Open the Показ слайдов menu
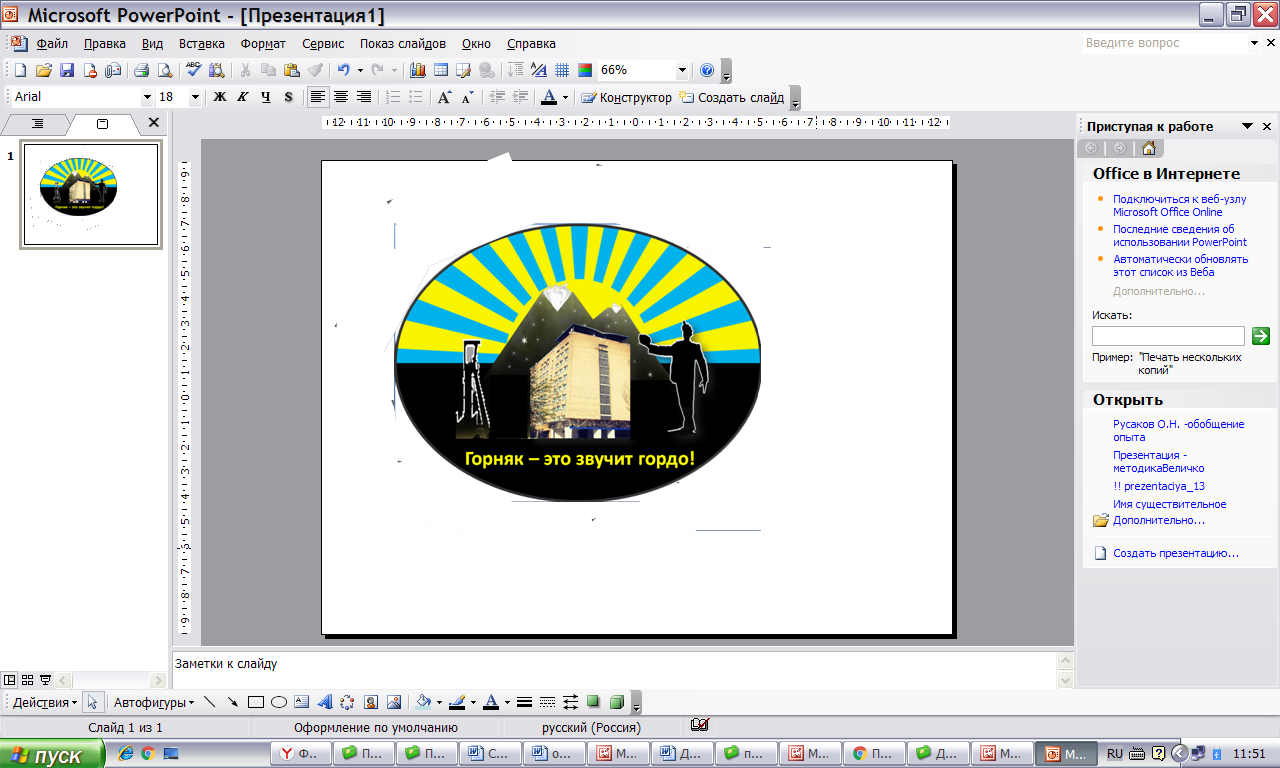The image size is (1280, 768). point(403,44)
